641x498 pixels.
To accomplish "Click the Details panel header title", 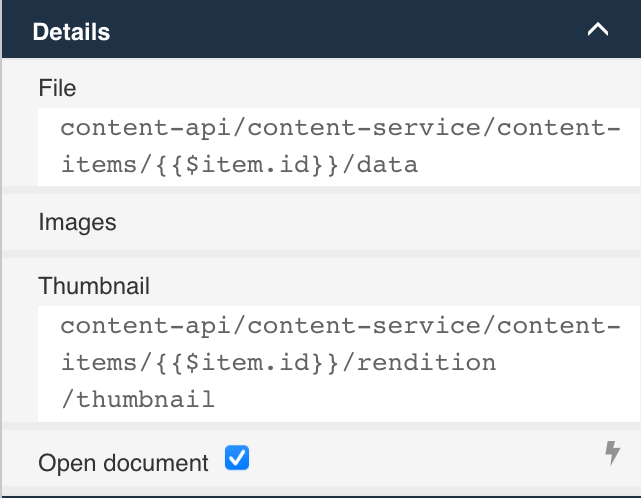I will 71,32.
